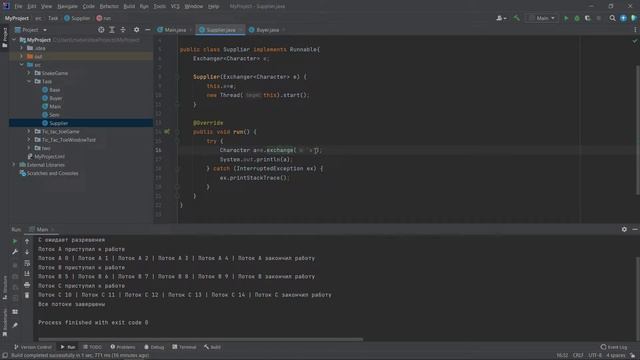This screenshot has height=360, width=640.
Task: Expand the out folder
Action: point(22,56)
